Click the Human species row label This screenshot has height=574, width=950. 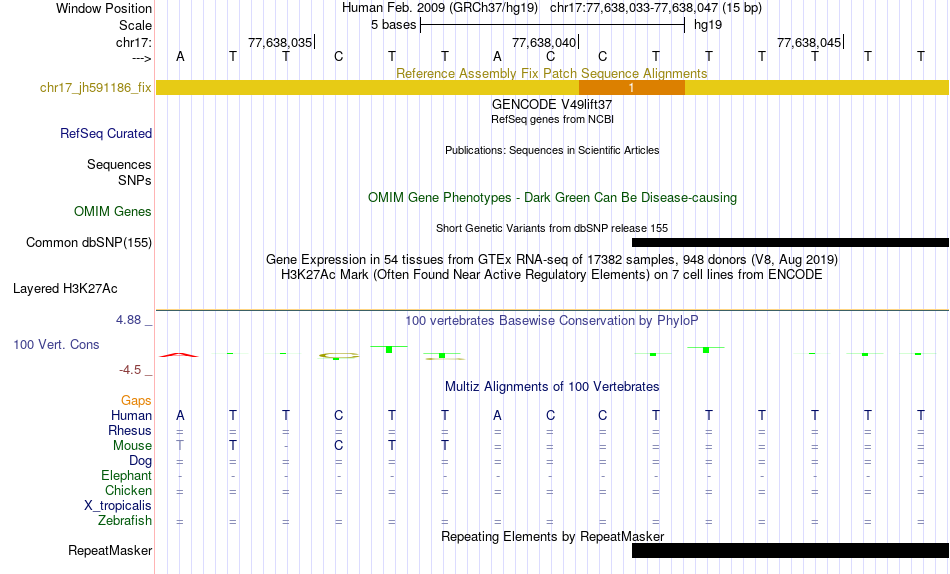(x=131, y=415)
